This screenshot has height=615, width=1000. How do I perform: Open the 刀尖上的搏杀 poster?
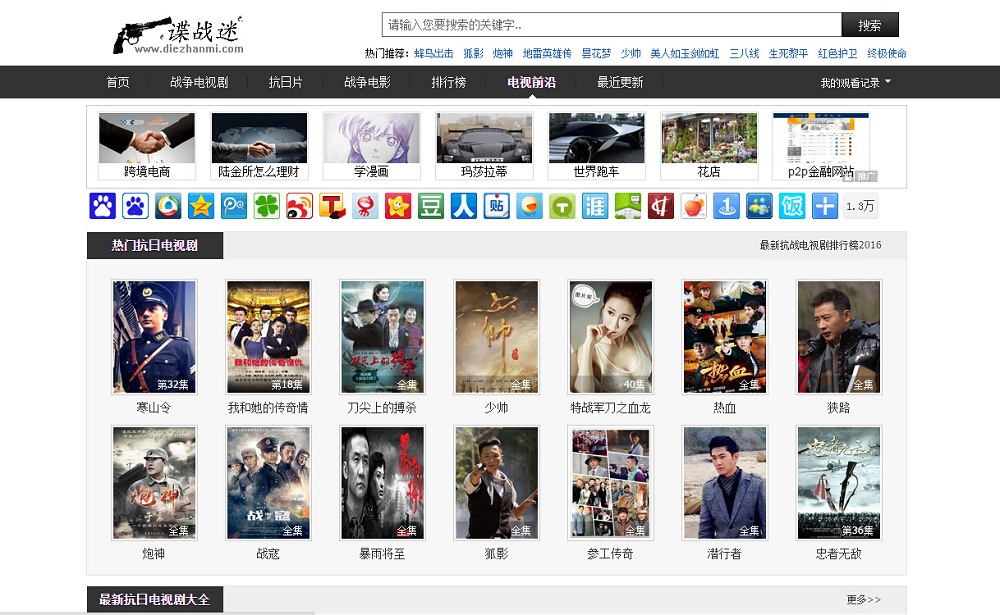[382, 337]
